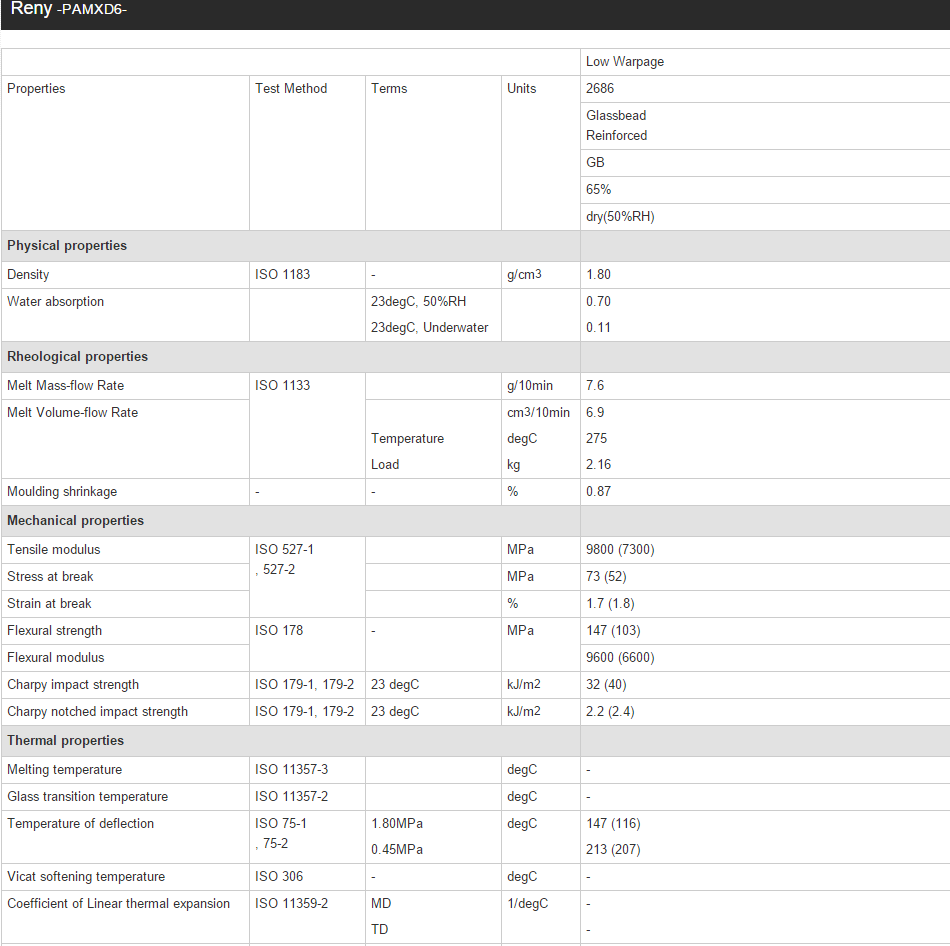This screenshot has width=950, height=946.
Task: Select the Flexural strength row label
Action: click(54, 631)
